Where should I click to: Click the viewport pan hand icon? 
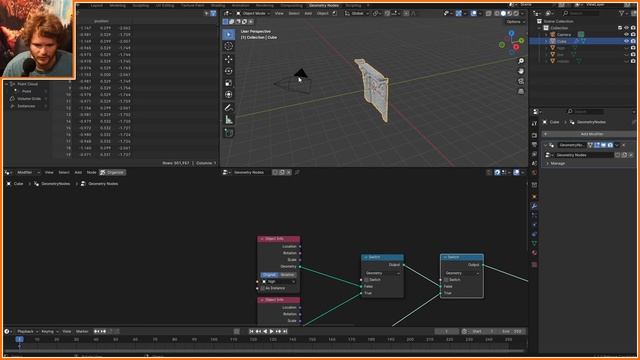521,71
